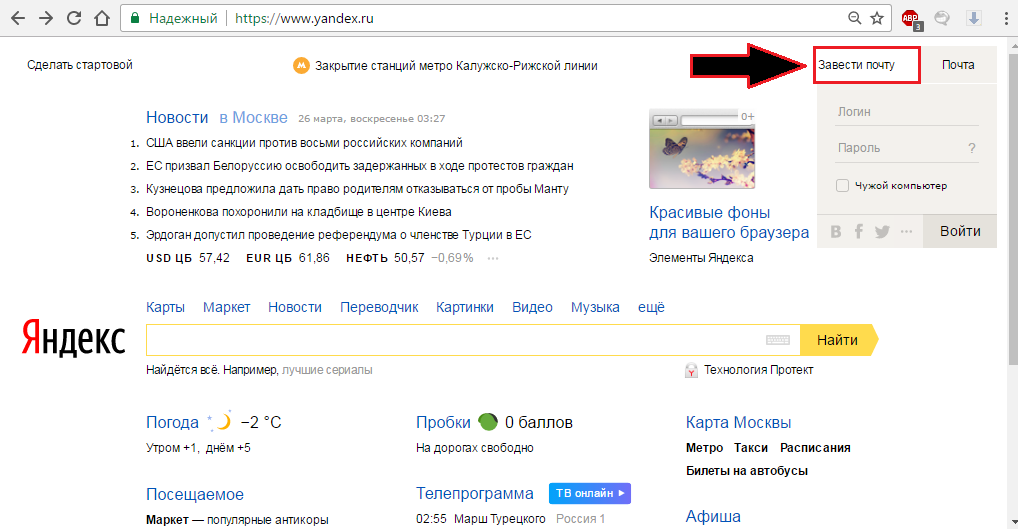Open the Пробки traffic link

pos(443,423)
